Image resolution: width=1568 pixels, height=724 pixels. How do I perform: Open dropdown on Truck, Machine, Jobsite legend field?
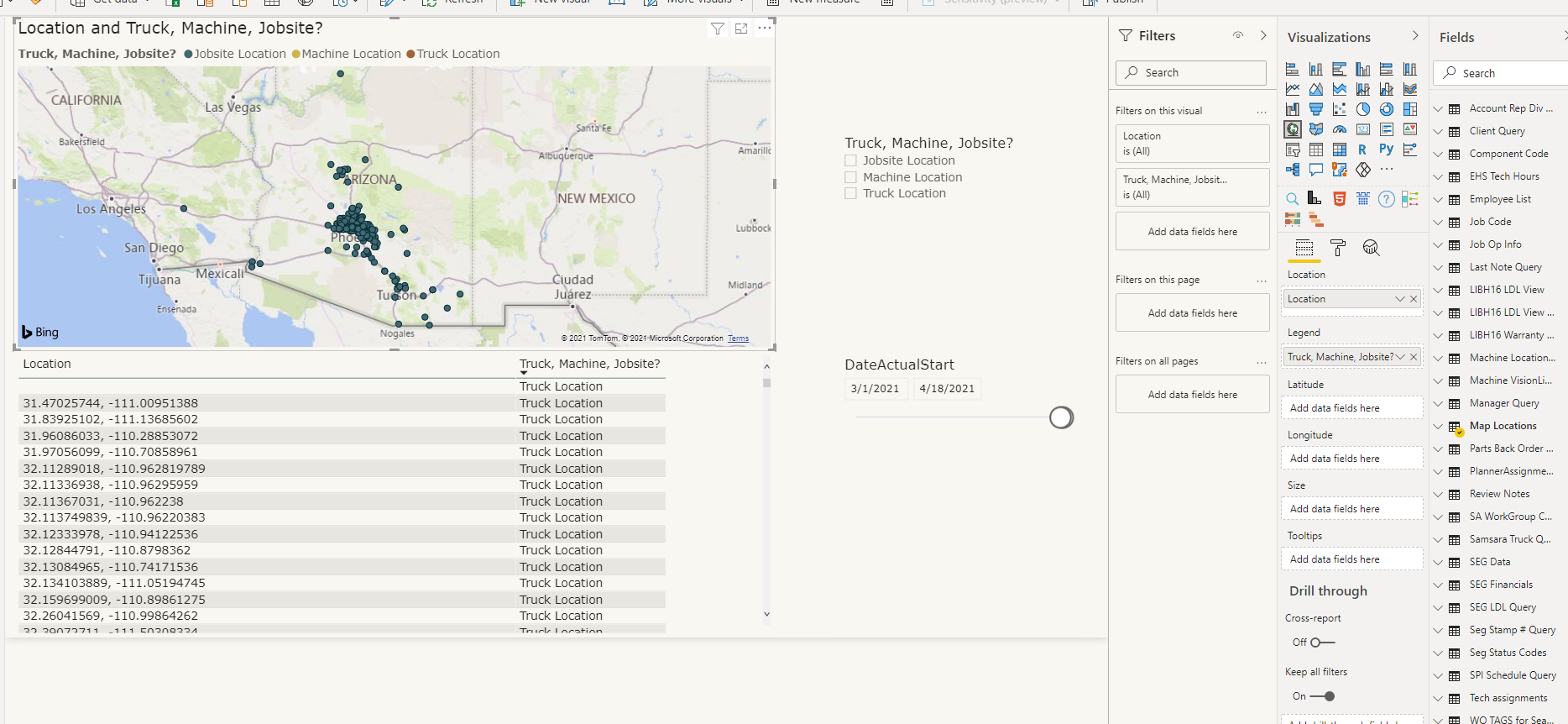point(1399,357)
